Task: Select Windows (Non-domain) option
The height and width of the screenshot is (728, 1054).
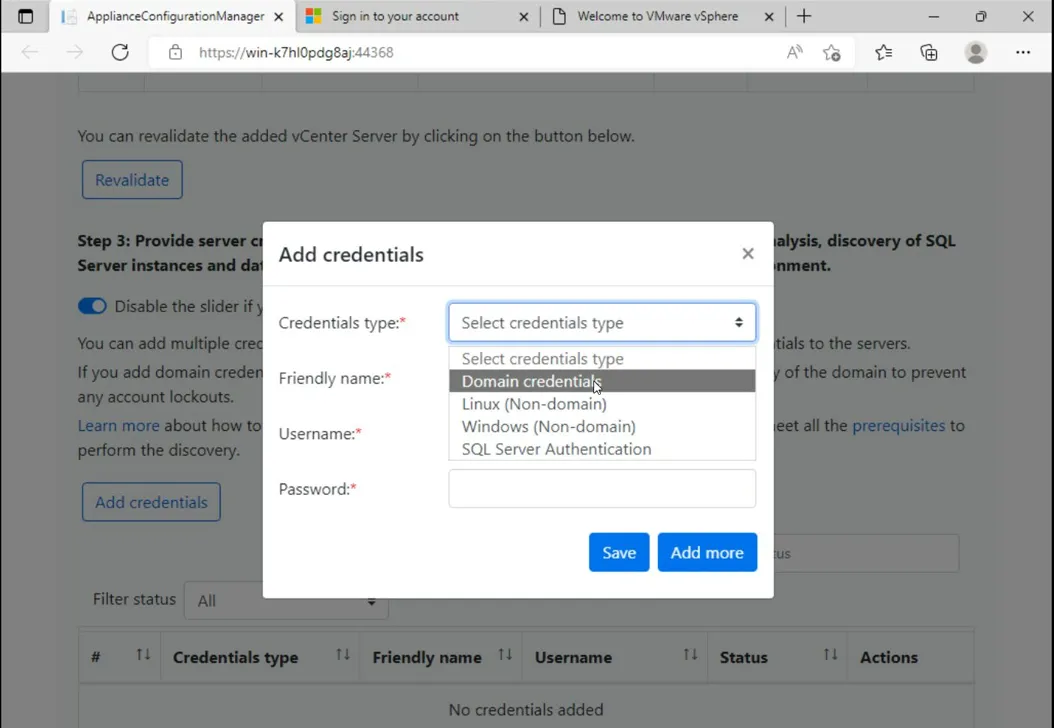Action: pos(602,426)
